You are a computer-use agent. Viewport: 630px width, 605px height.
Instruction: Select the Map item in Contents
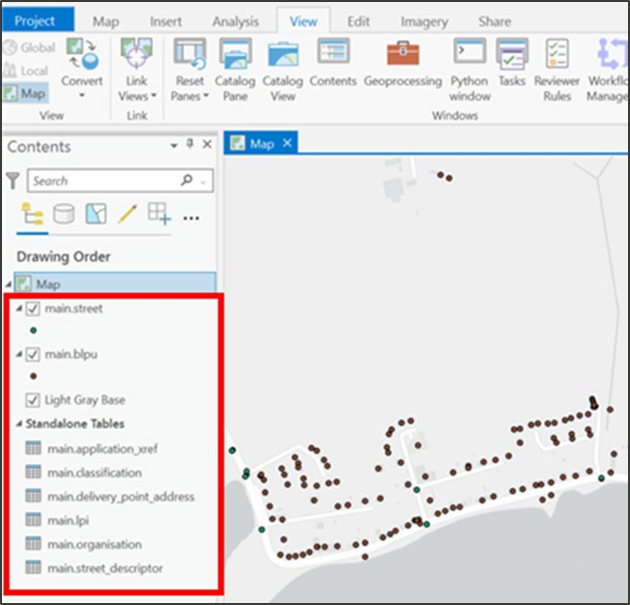tap(115, 284)
